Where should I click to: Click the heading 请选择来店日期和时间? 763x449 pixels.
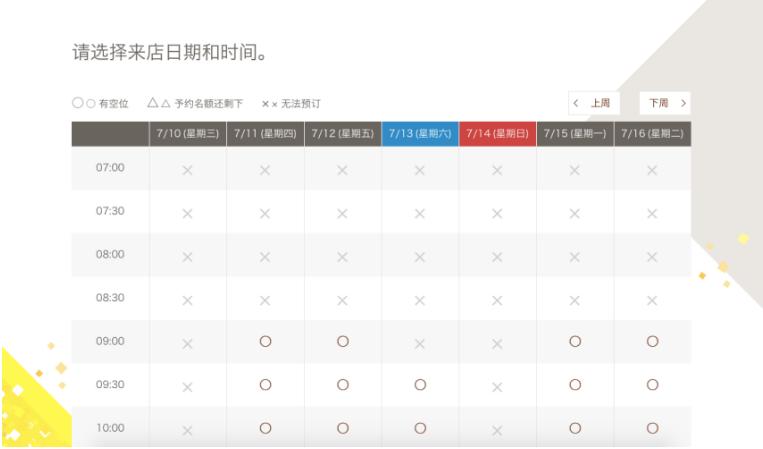tap(169, 52)
